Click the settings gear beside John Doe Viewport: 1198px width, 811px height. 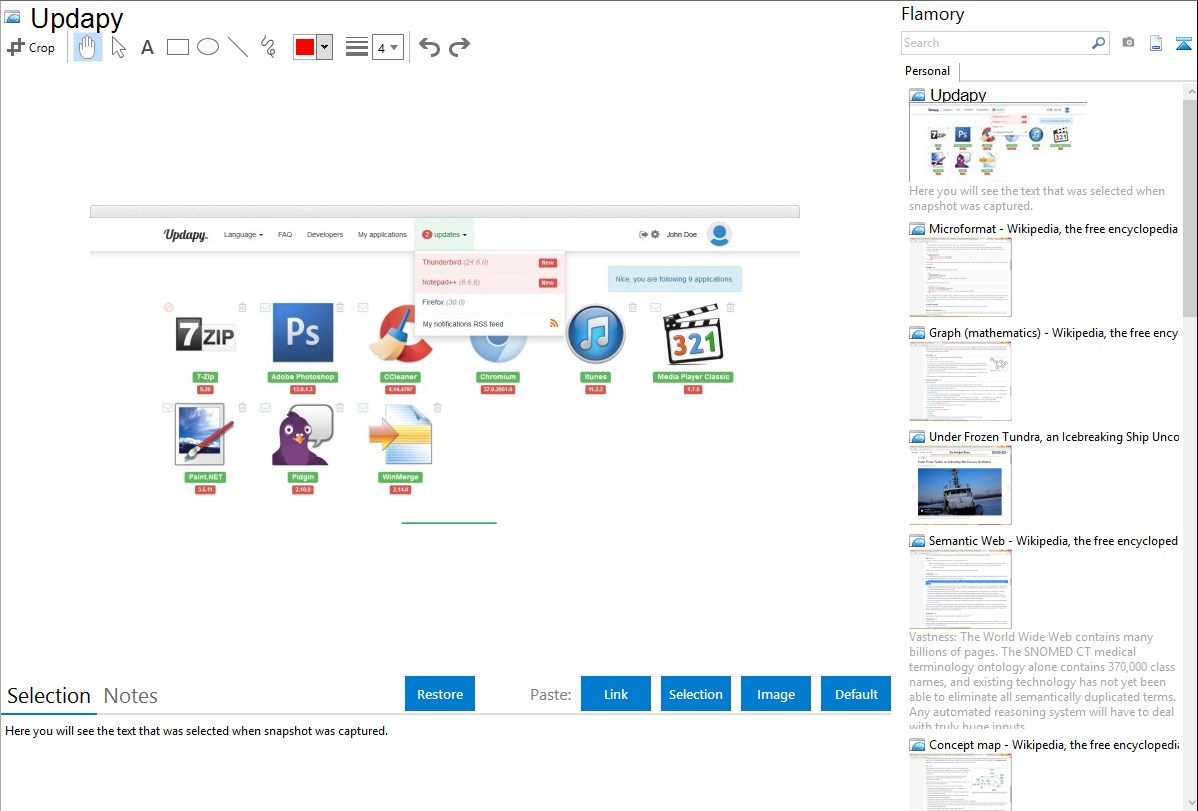coord(655,235)
